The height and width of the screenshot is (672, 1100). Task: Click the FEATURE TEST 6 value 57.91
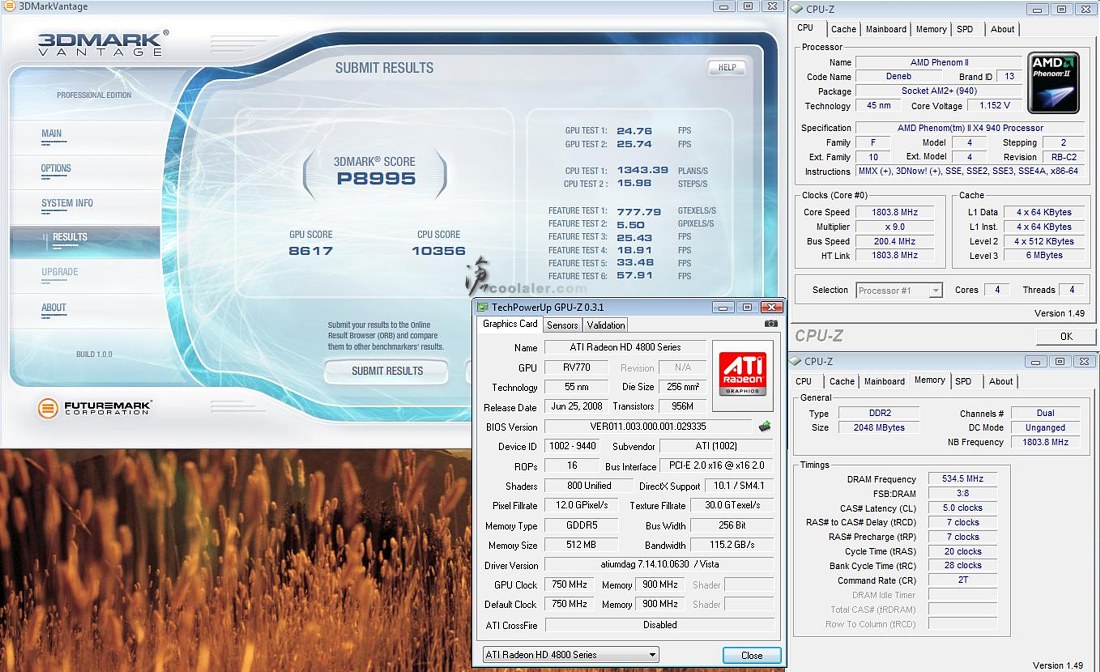point(635,276)
